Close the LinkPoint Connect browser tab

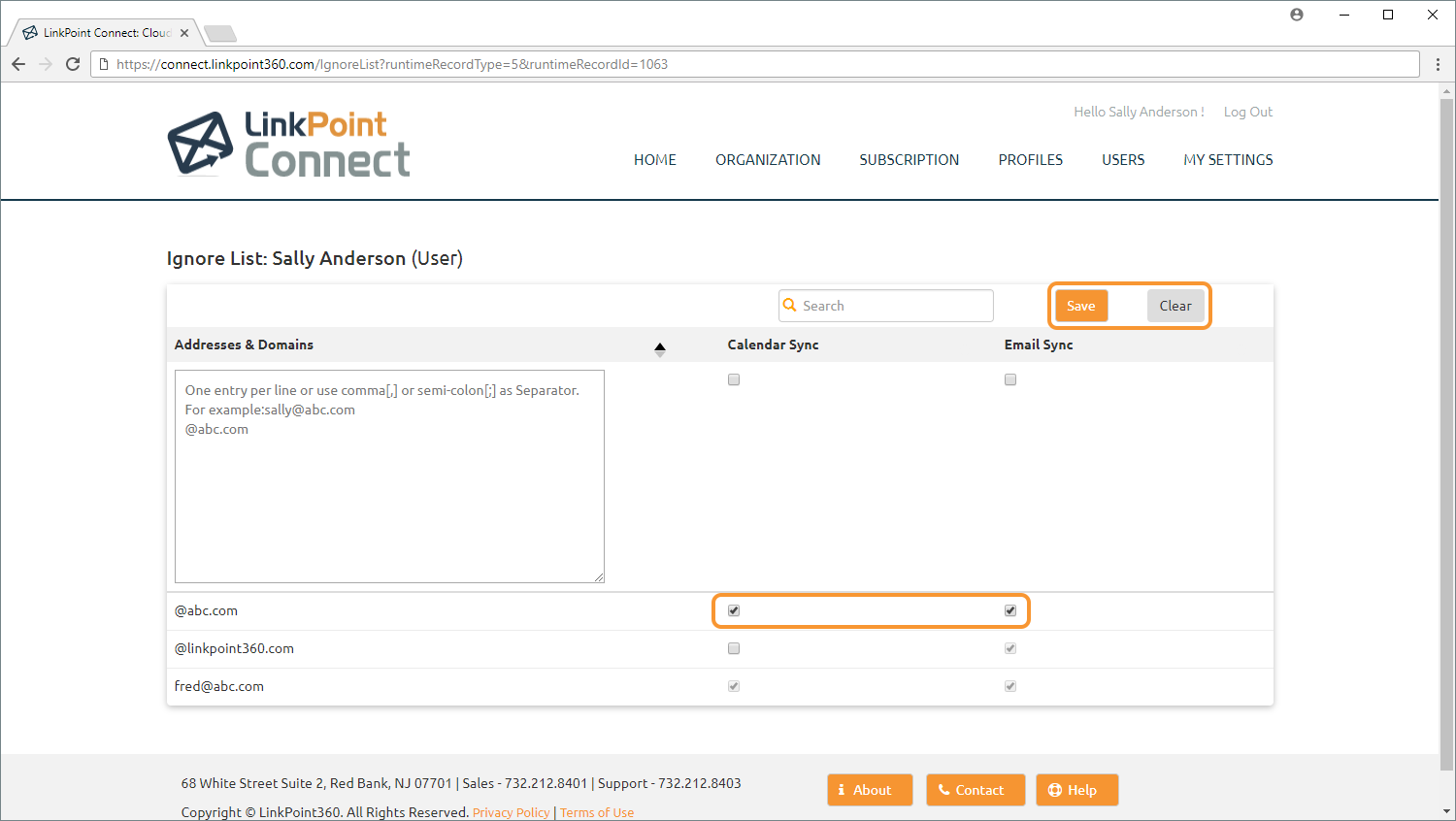tap(184, 33)
